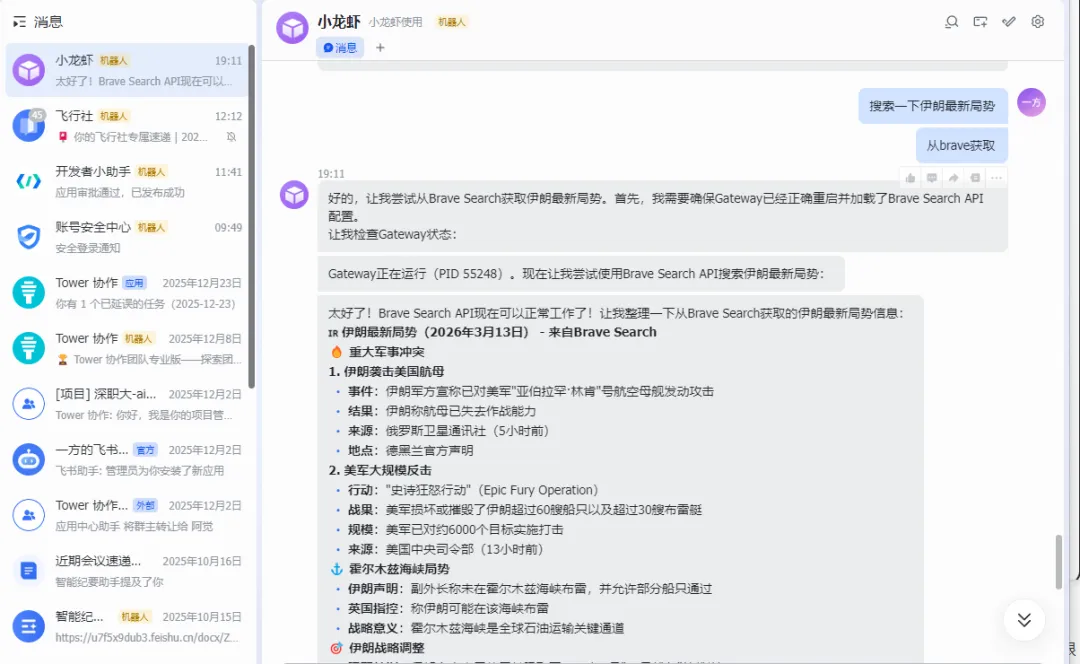
Task: Click the muted bell icon on 飞行社 row
Action: coord(231,137)
